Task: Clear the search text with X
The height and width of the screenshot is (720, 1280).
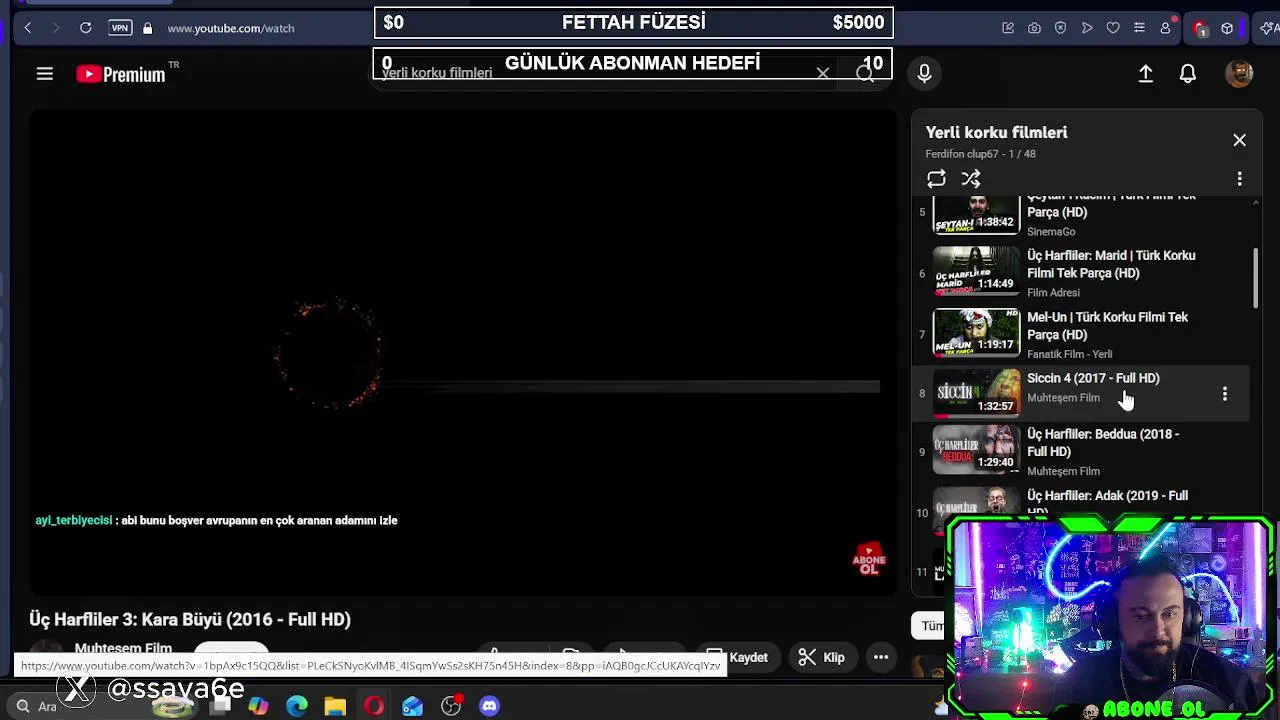Action: (x=822, y=74)
